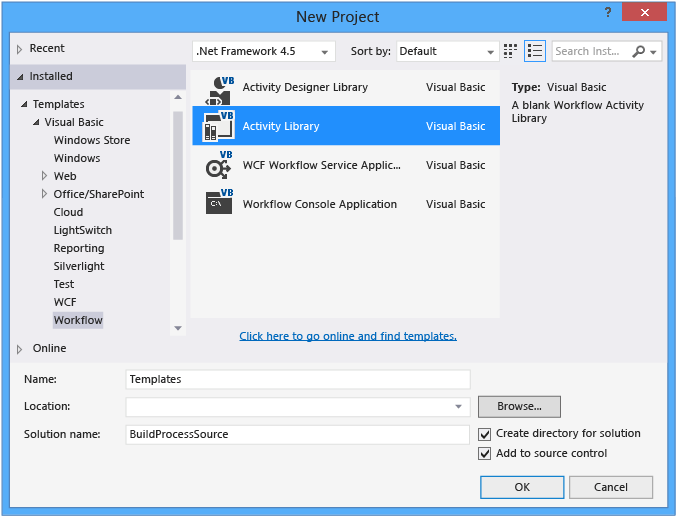The height and width of the screenshot is (516, 676).
Task: Switch to list view layout
Action: pyautogui.click(x=535, y=51)
